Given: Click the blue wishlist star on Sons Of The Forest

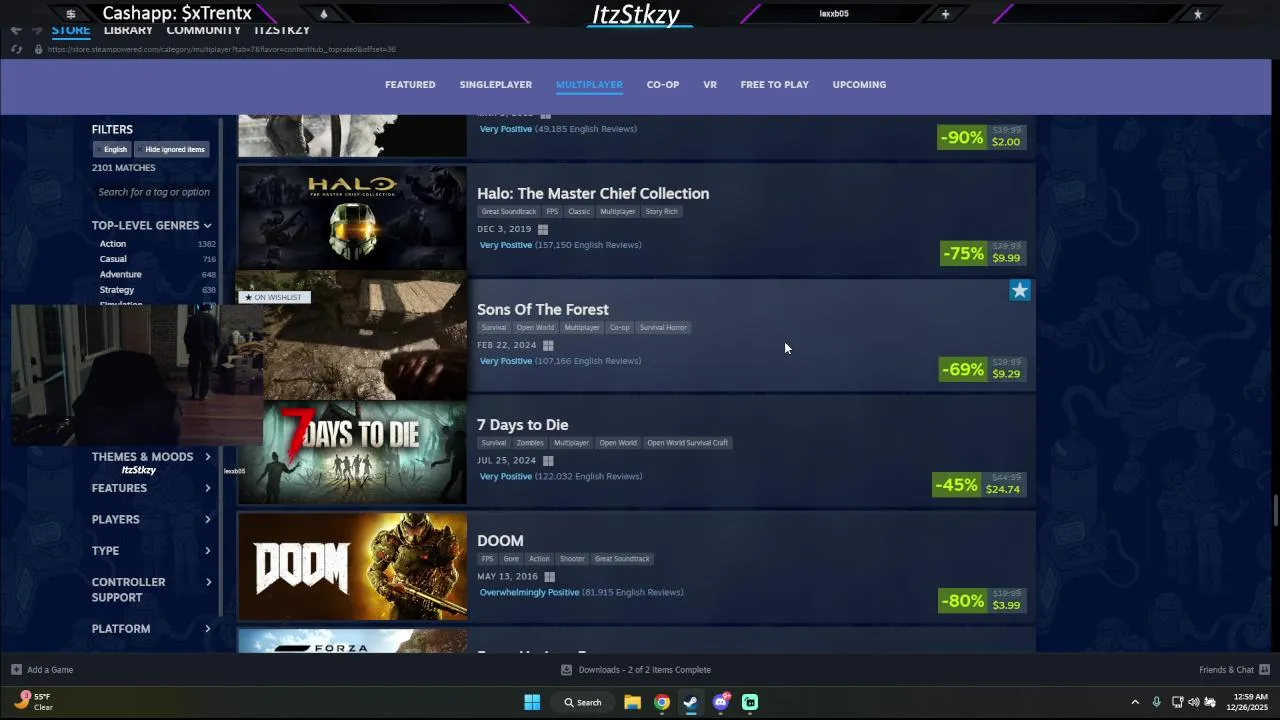Looking at the screenshot, I should pos(1019,290).
